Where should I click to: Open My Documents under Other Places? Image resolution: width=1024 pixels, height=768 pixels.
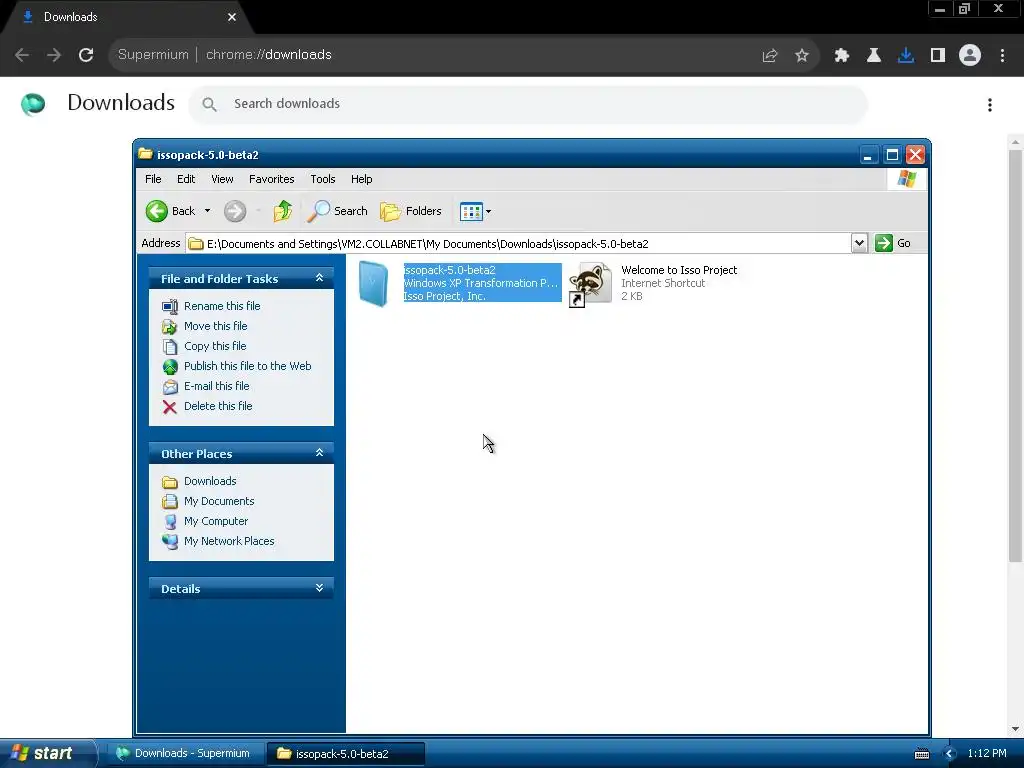tap(219, 502)
